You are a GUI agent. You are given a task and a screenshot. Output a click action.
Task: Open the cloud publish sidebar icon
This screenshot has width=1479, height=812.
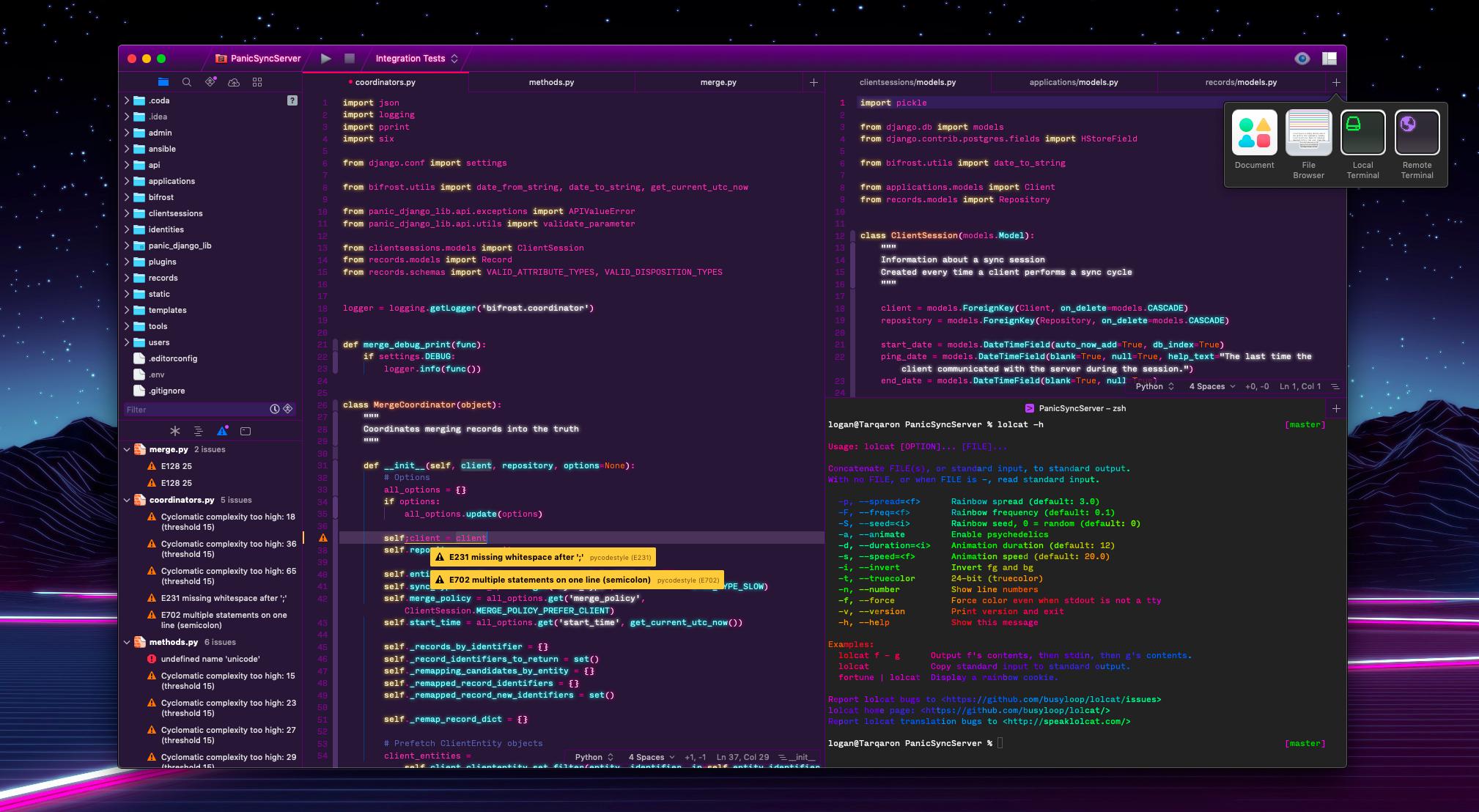pos(234,82)
